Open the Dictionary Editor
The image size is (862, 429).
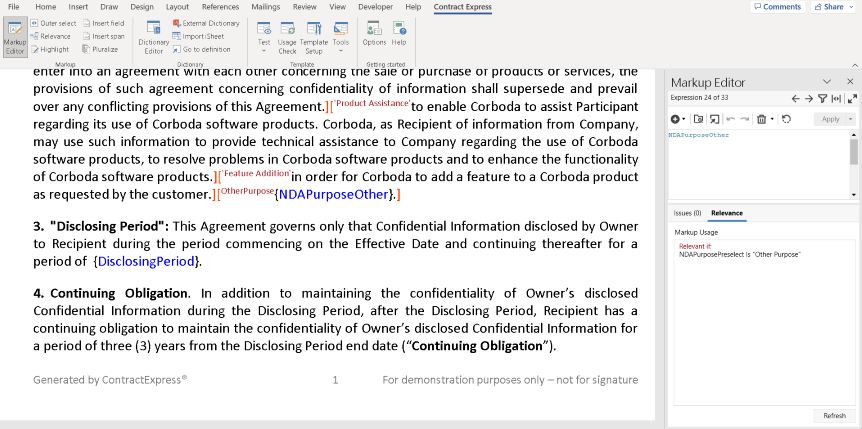(153, 38)
